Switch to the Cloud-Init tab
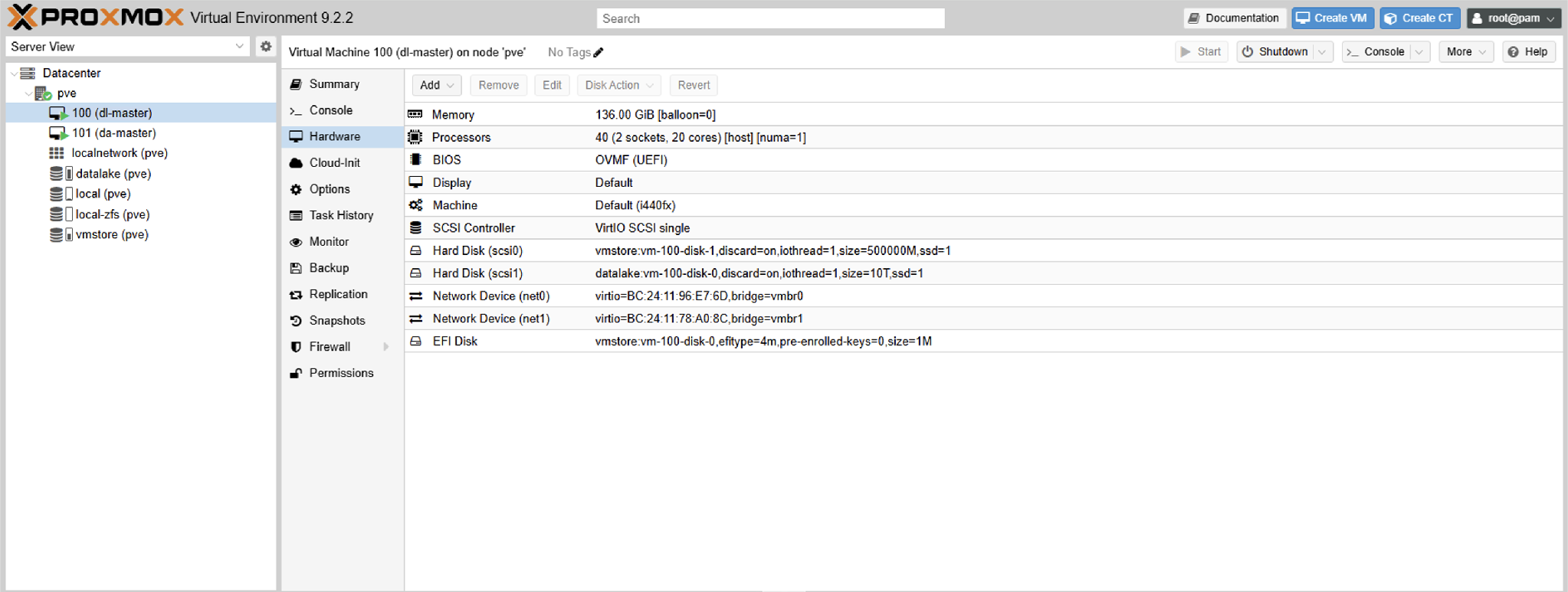The image size is (1568, 592). [x=342, y=163]
